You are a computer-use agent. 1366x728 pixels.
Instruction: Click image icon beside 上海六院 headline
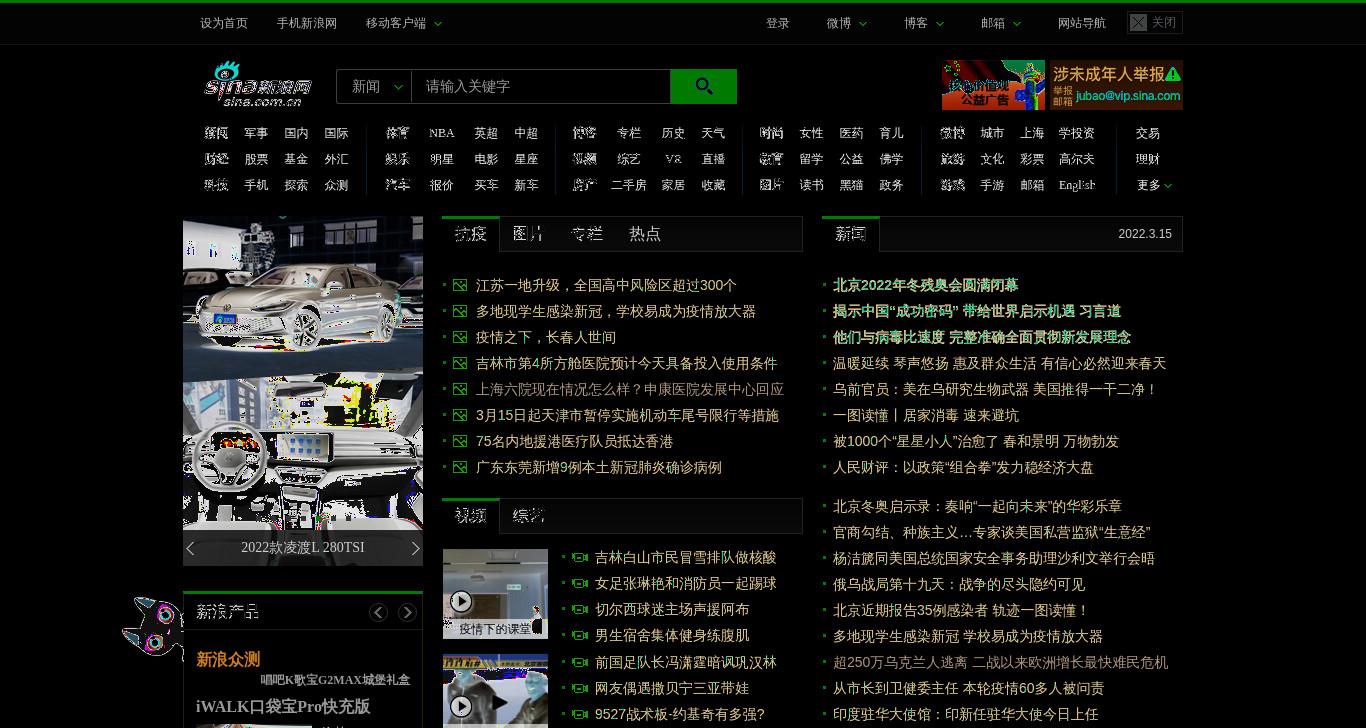(x=460, y=389)
